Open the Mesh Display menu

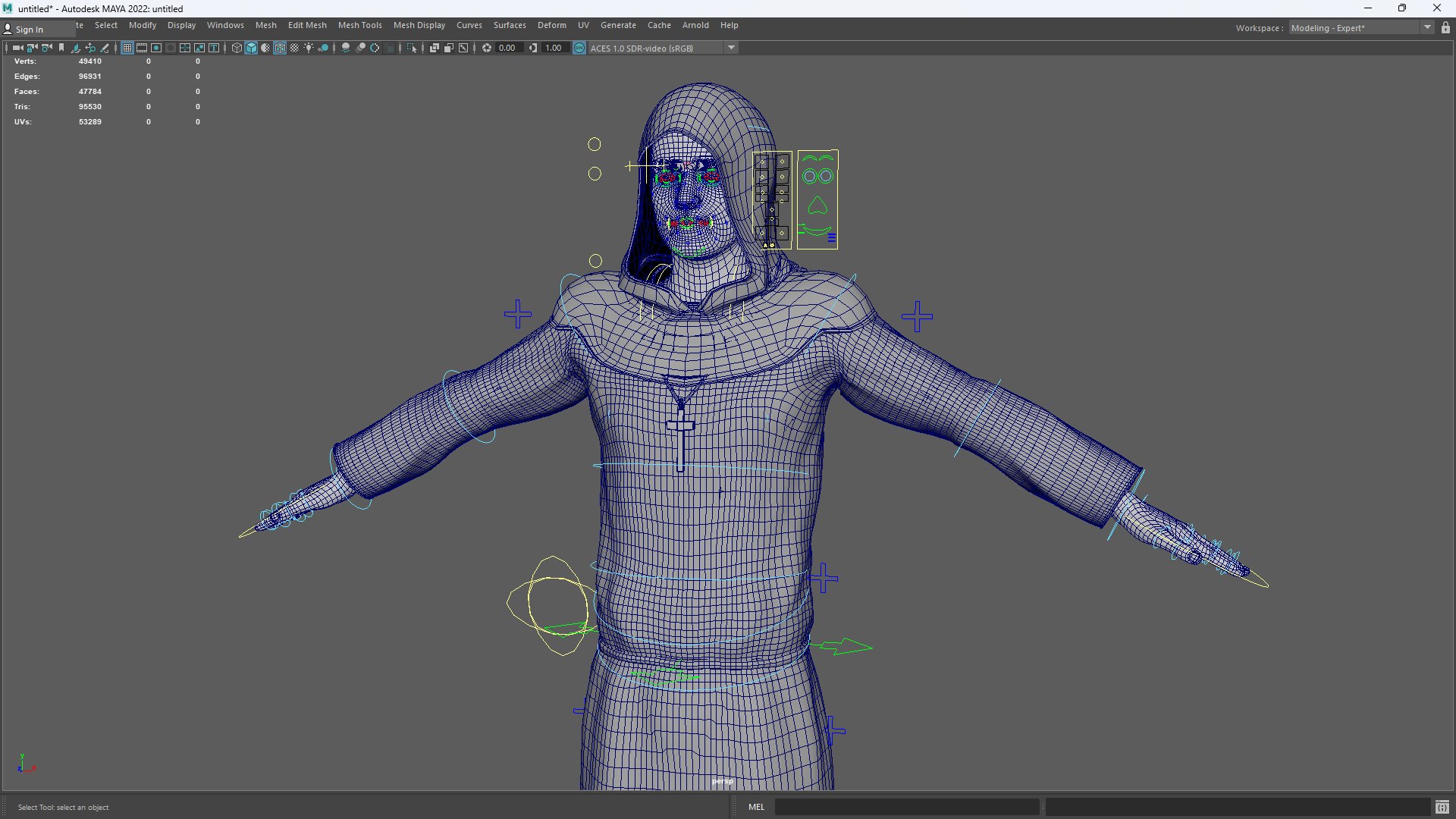[x=419, y=25]
